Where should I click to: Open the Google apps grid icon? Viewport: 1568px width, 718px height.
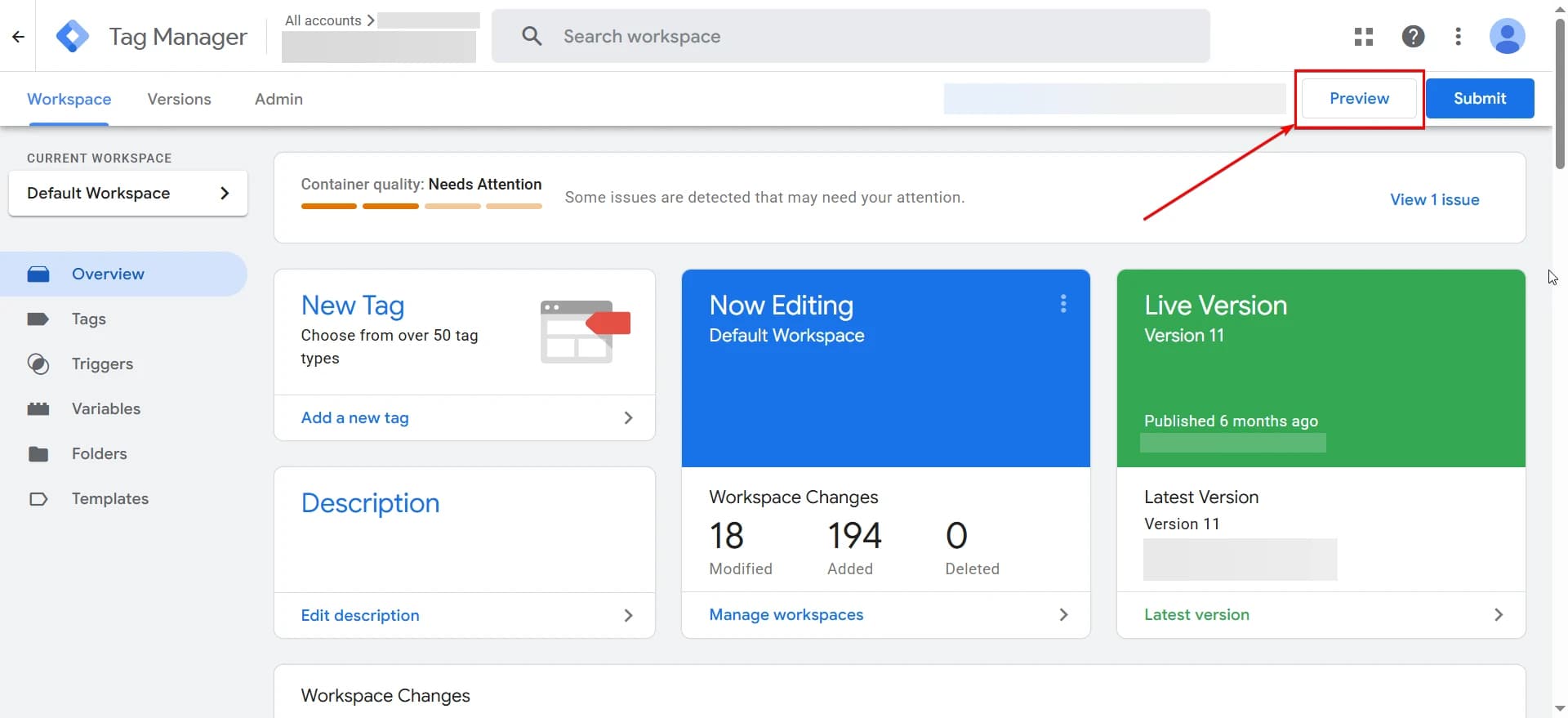click(1363, 37)
